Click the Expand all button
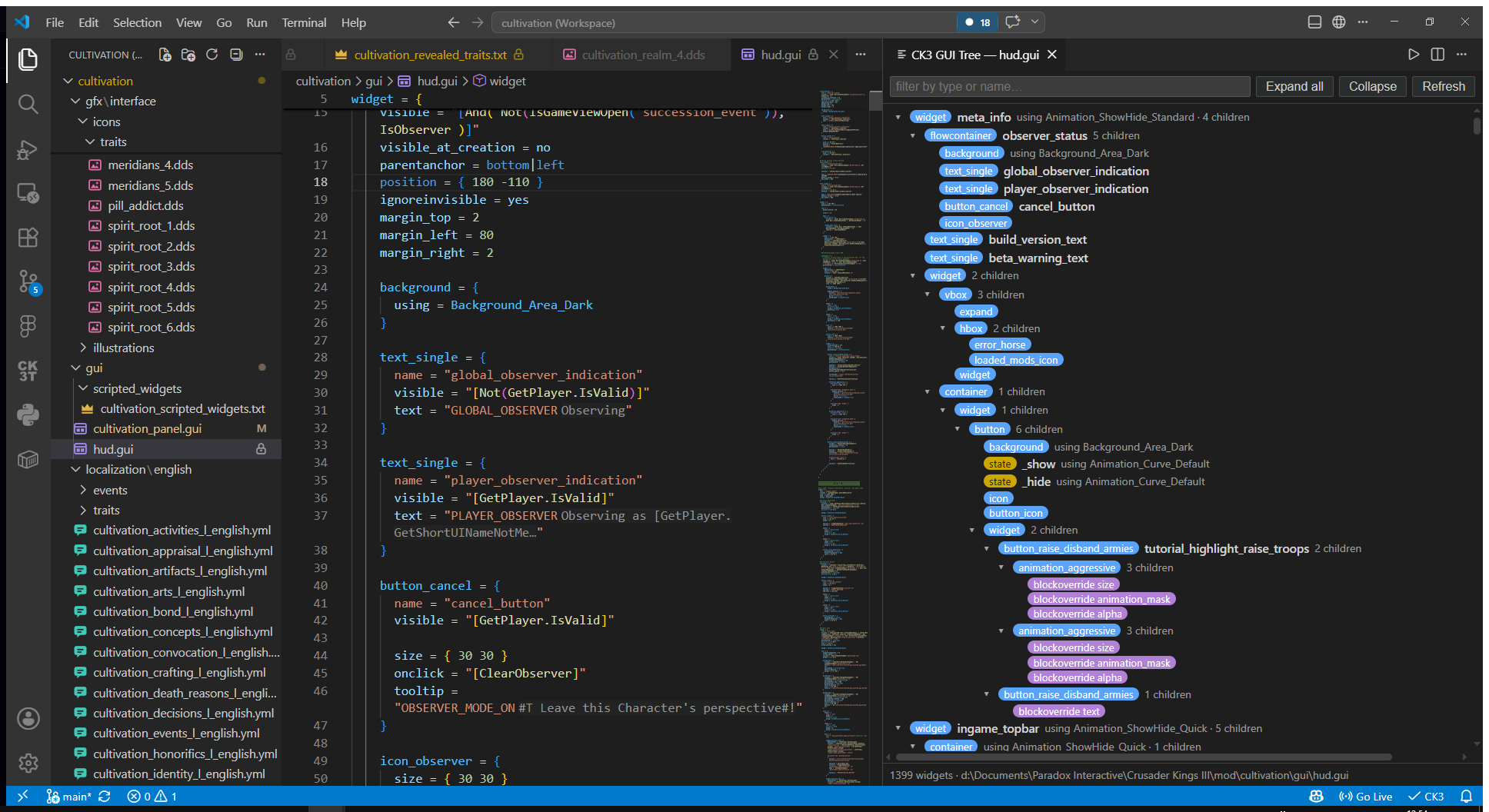Viewport: 1489px width, 812px height. tap(1294, 86)
